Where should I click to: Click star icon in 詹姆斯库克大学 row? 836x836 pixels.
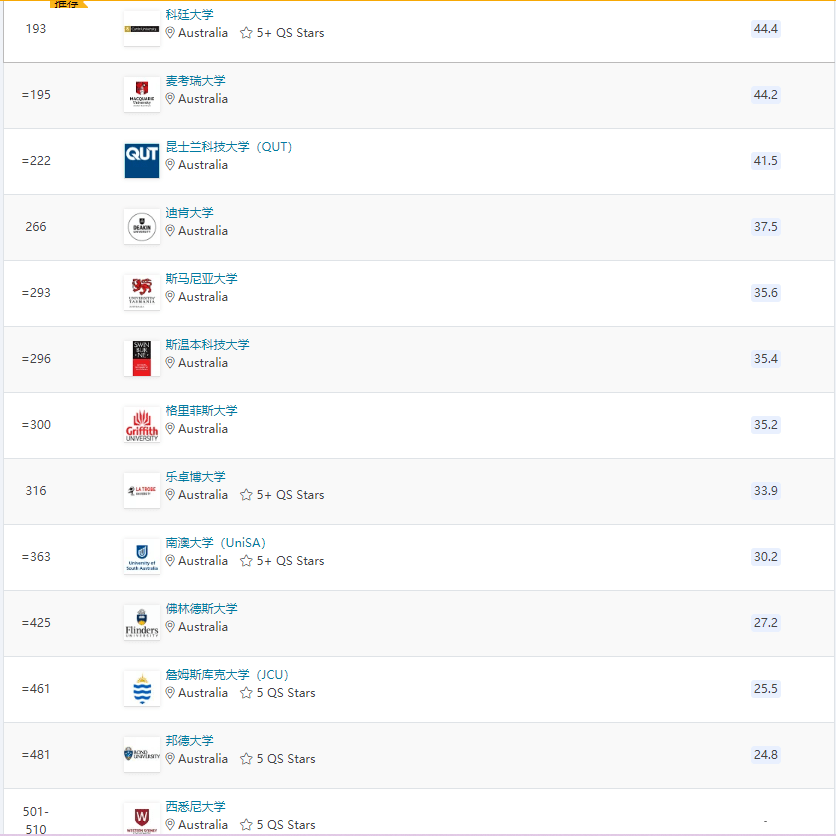tap(246, 693)
